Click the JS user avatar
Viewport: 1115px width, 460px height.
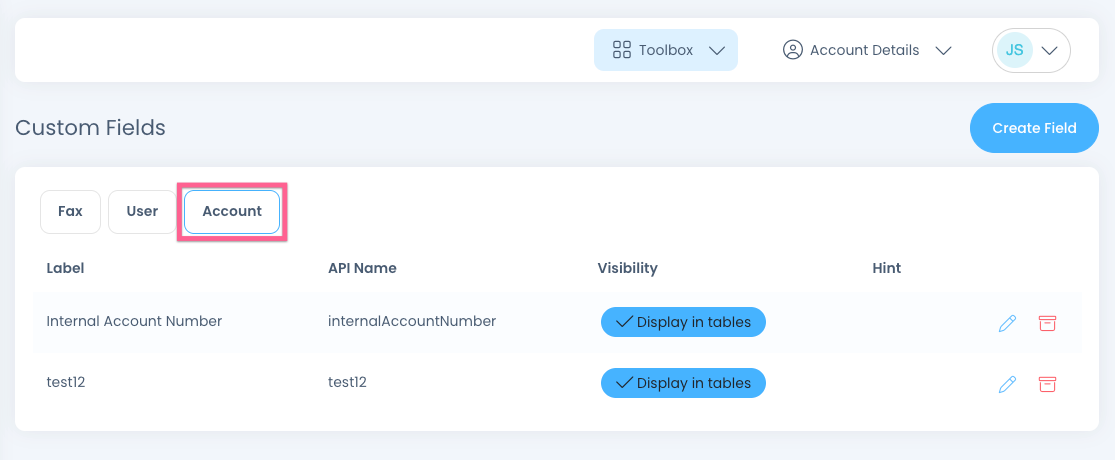coord(1014,50)
